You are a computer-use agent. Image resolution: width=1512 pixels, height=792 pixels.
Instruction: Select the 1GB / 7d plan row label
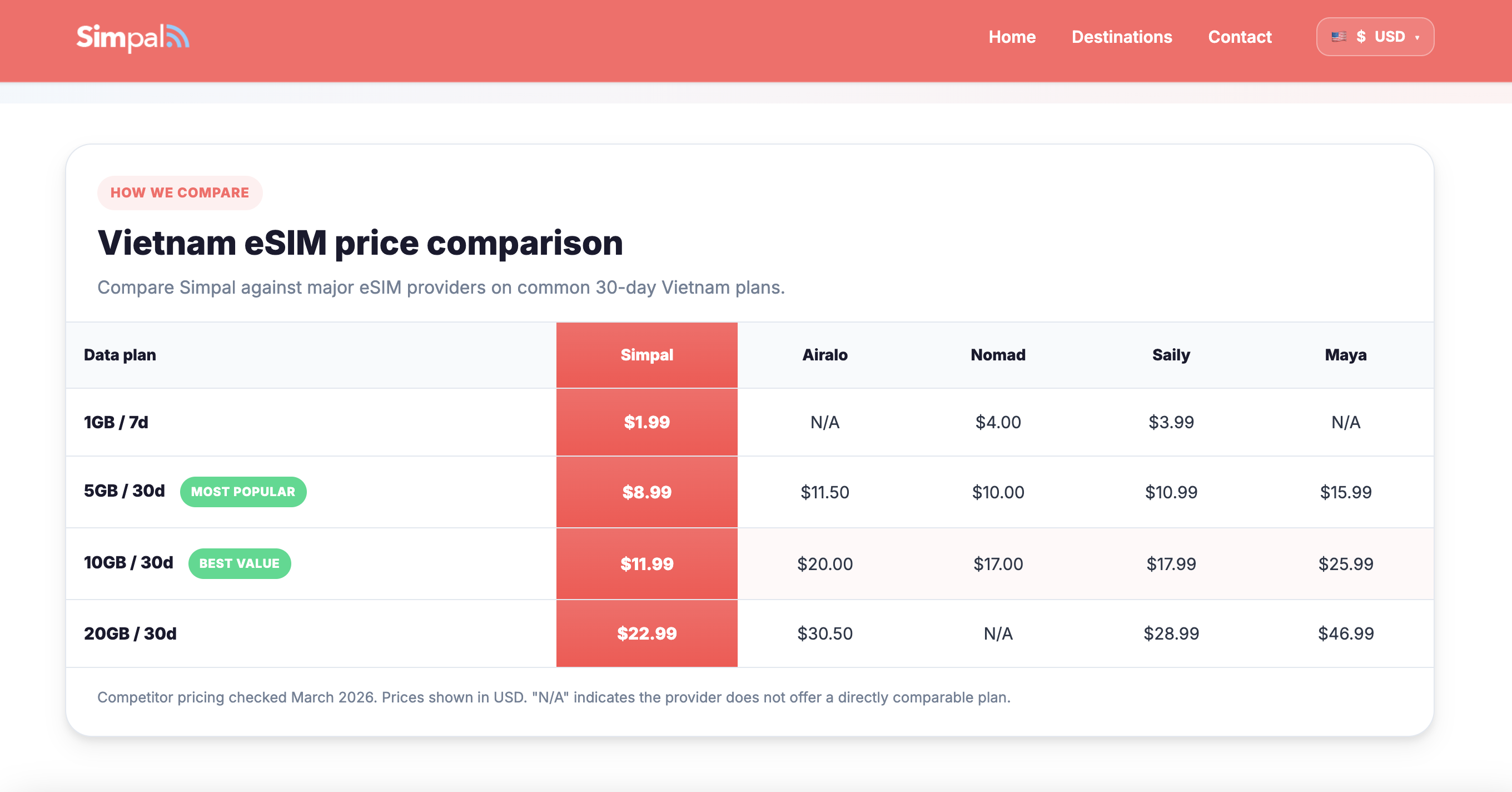click(x=116, y=422)
